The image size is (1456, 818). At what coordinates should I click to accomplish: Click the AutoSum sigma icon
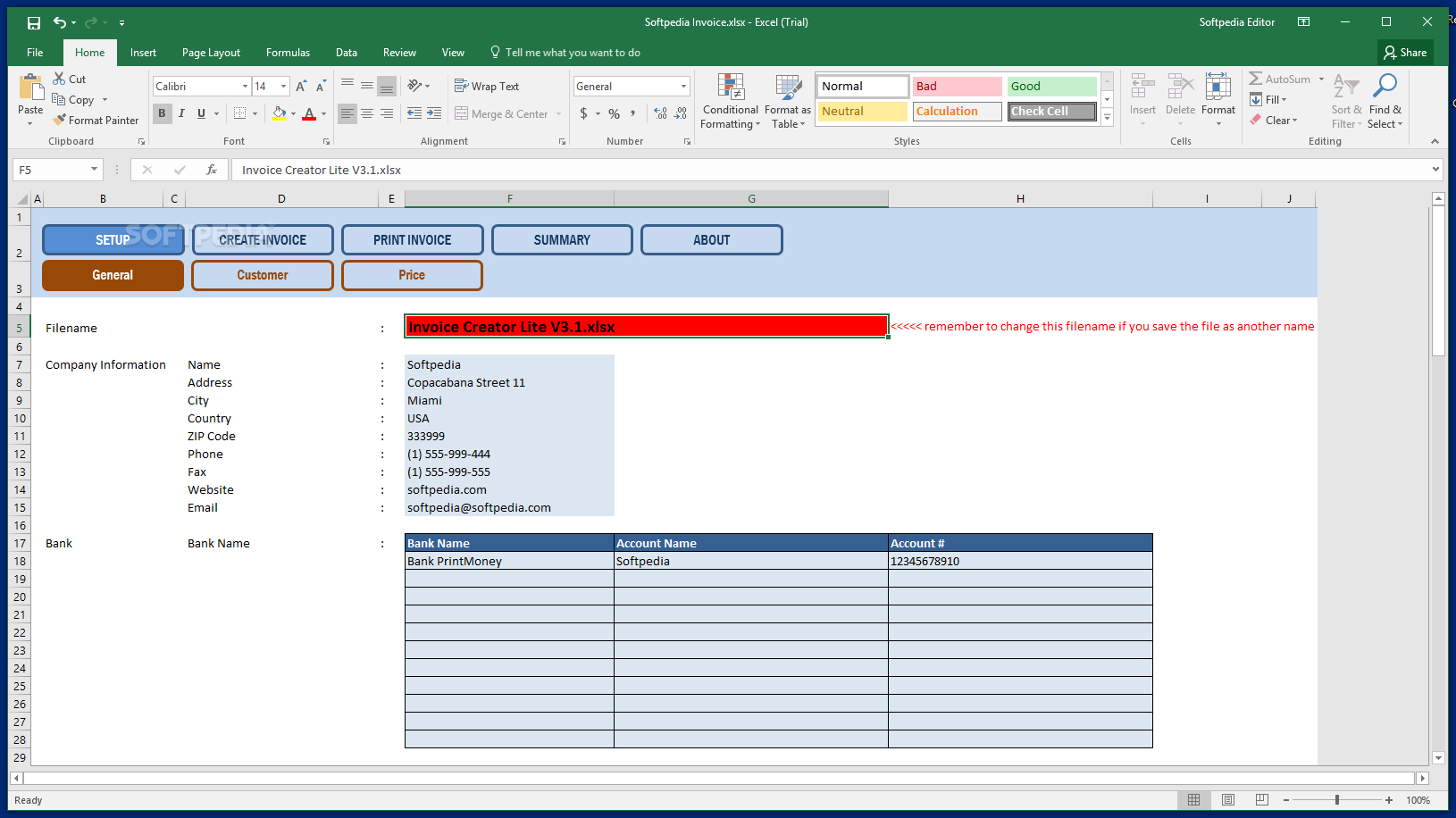coord(1256,79)
